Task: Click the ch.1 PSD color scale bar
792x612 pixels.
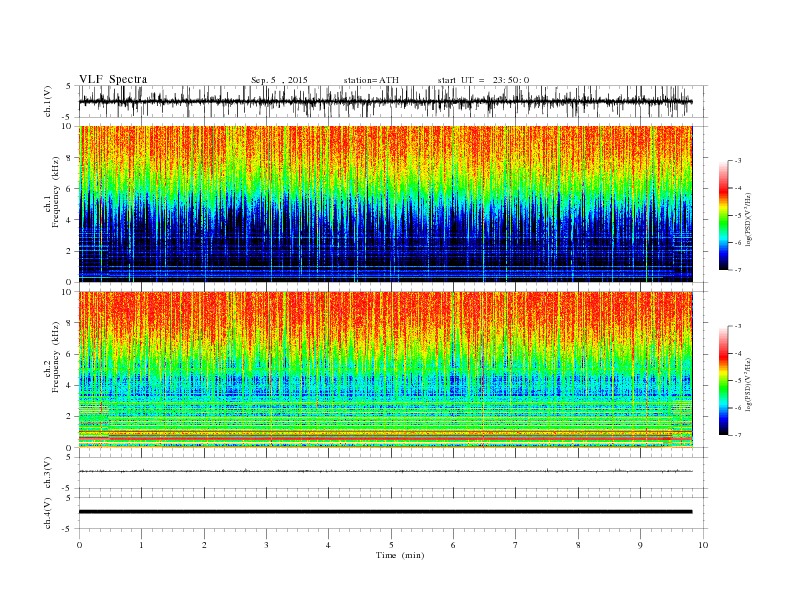Action: (723, 215)
